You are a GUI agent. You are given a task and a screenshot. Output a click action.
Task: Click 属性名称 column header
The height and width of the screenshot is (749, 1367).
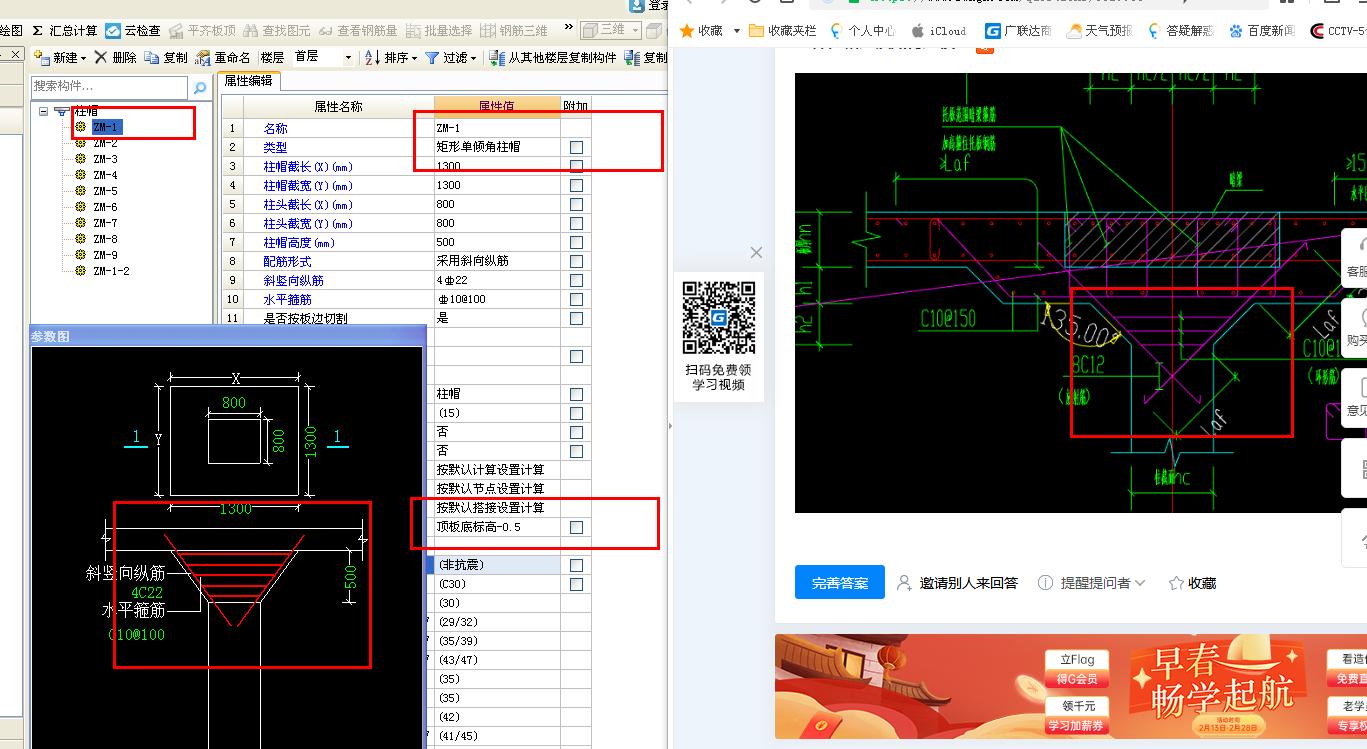tap(338, 106)
